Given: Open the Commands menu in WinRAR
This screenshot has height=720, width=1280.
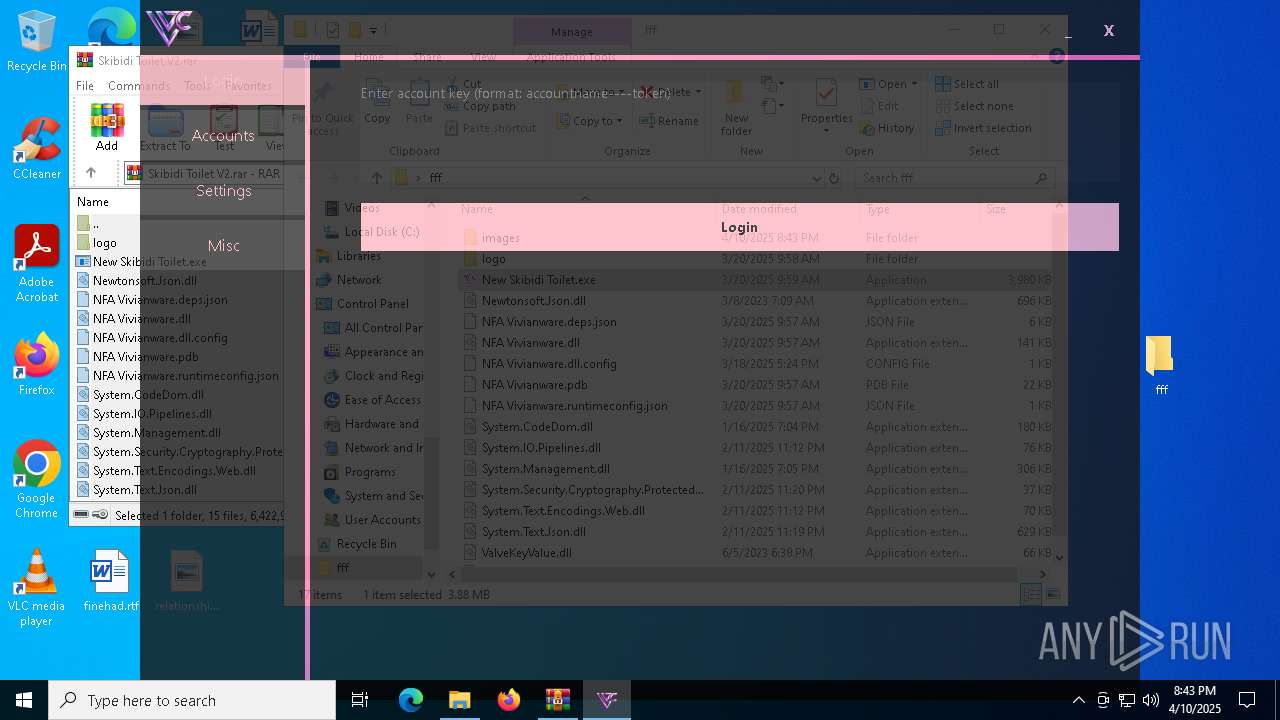Looking at the screenshot, I should pos(139,86).
